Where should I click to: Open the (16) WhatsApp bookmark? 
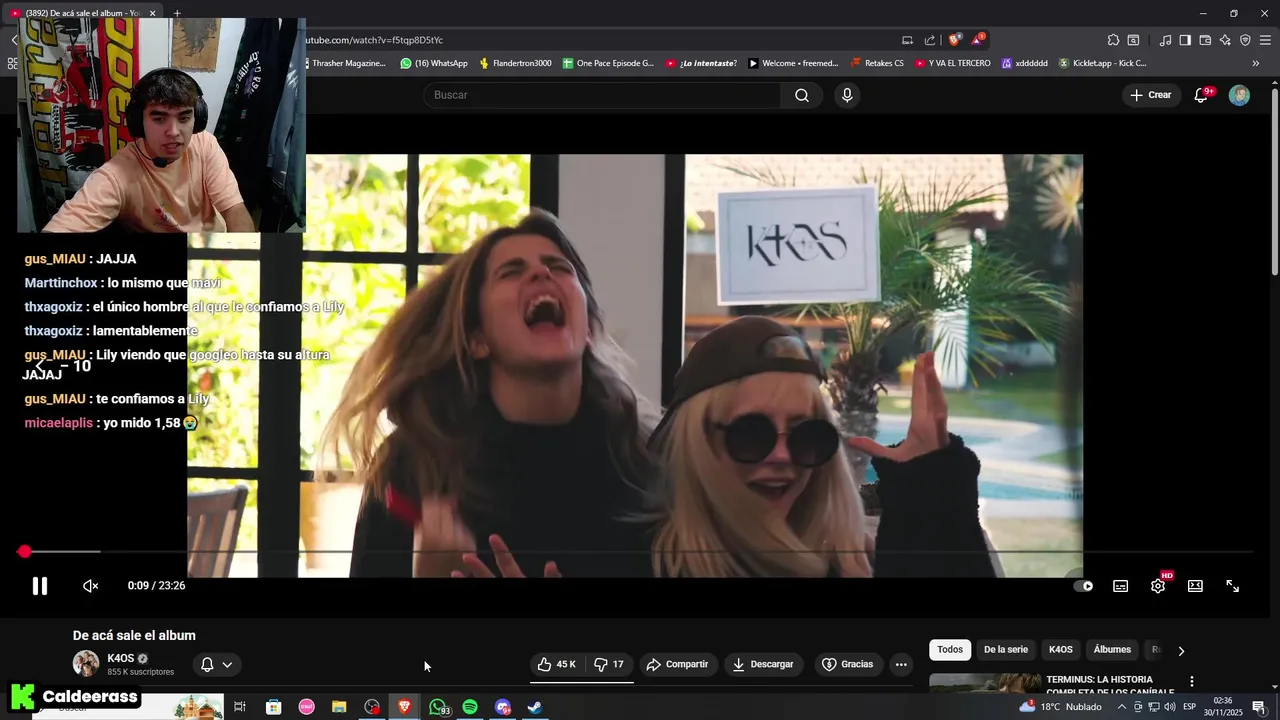coord(434,63)
